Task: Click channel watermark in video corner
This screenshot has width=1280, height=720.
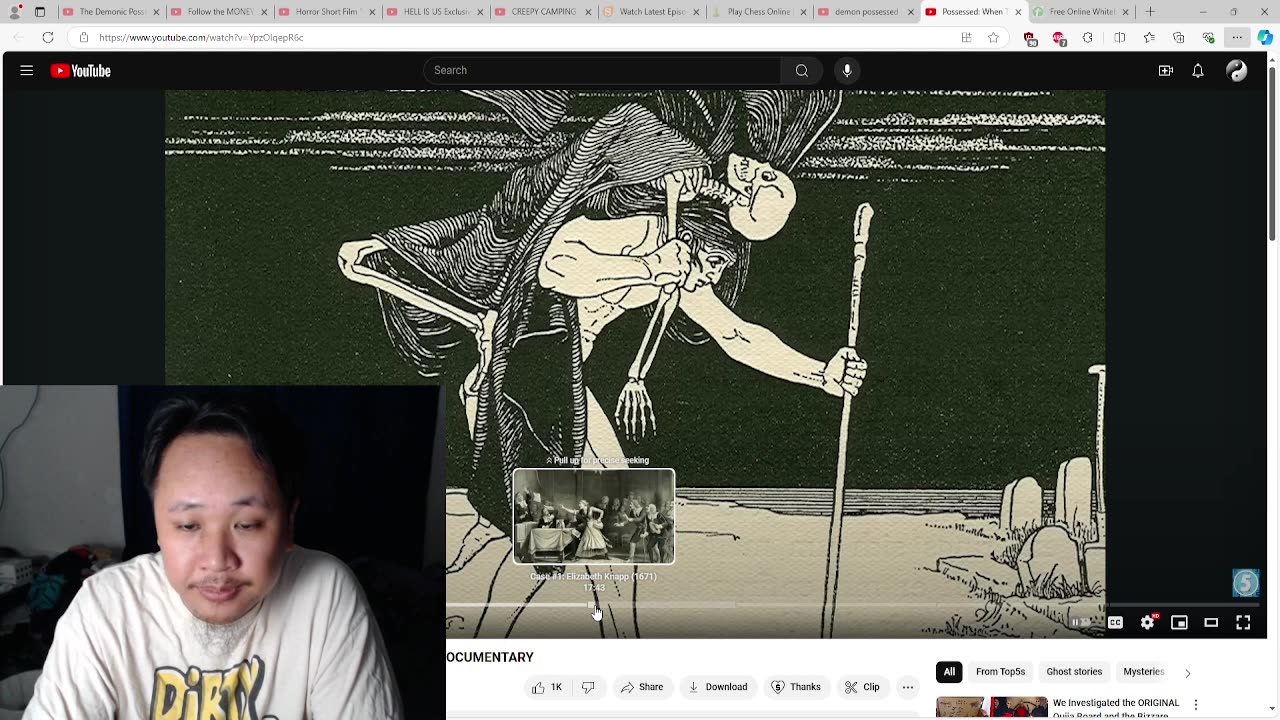Action: coord(1245,583)
